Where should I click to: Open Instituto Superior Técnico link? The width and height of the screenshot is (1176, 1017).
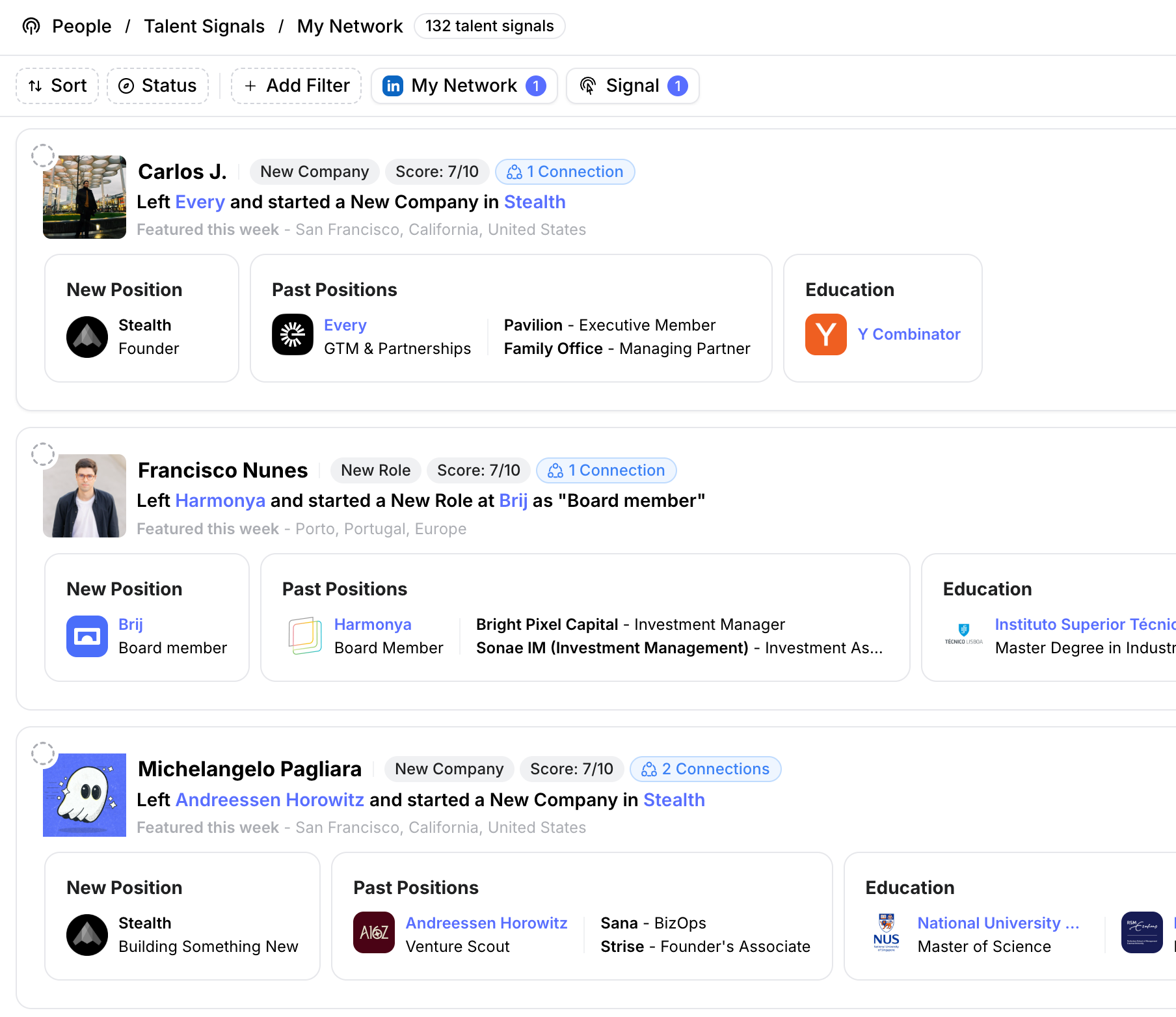[1086, 625]
